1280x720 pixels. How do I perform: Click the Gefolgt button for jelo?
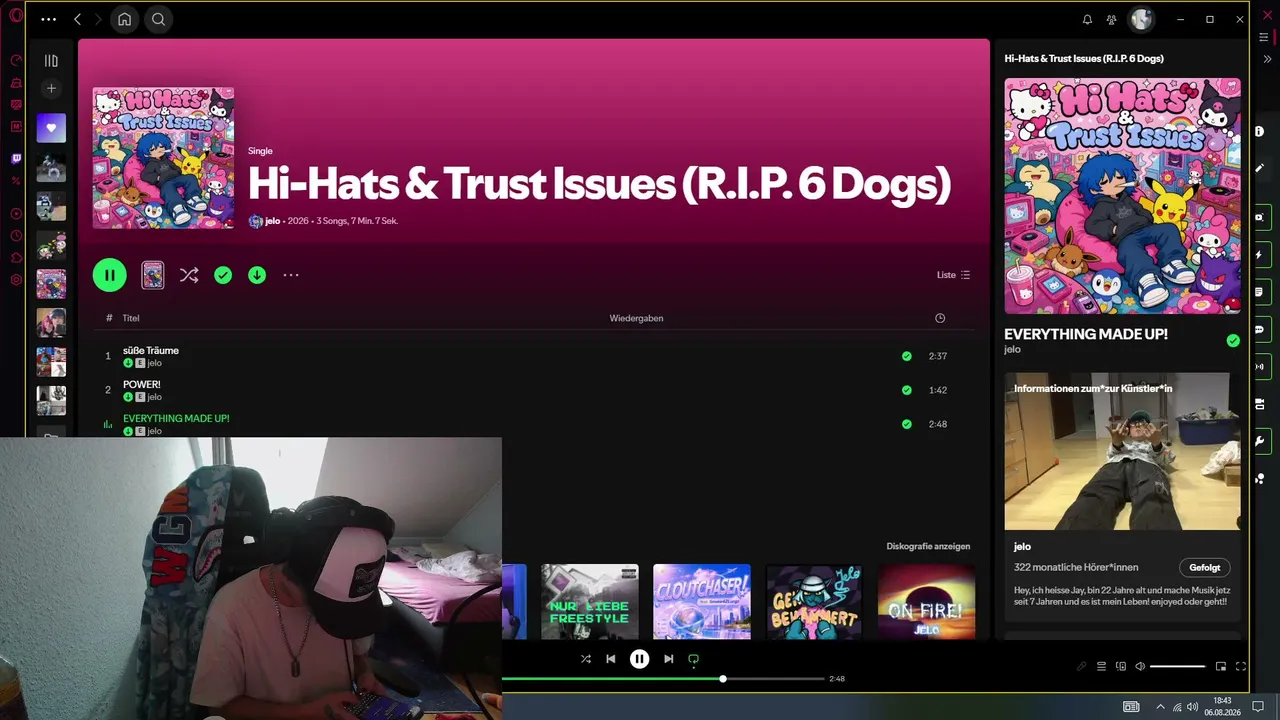pyautogui.click(x=1205, y=567)
